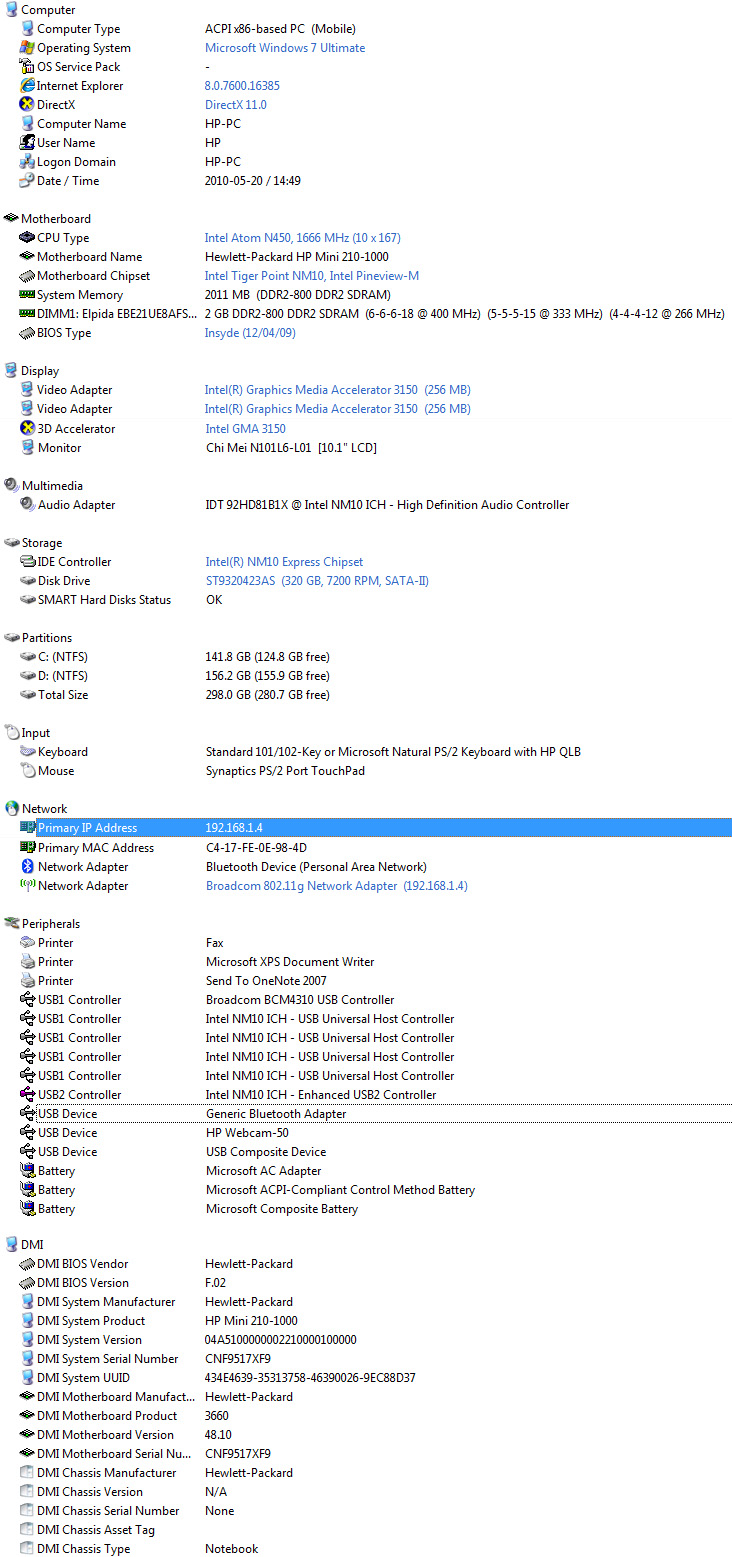Screen dimensions: 732x1557
Task: Click the Keyboard row icon
Action: click(27, 752)
